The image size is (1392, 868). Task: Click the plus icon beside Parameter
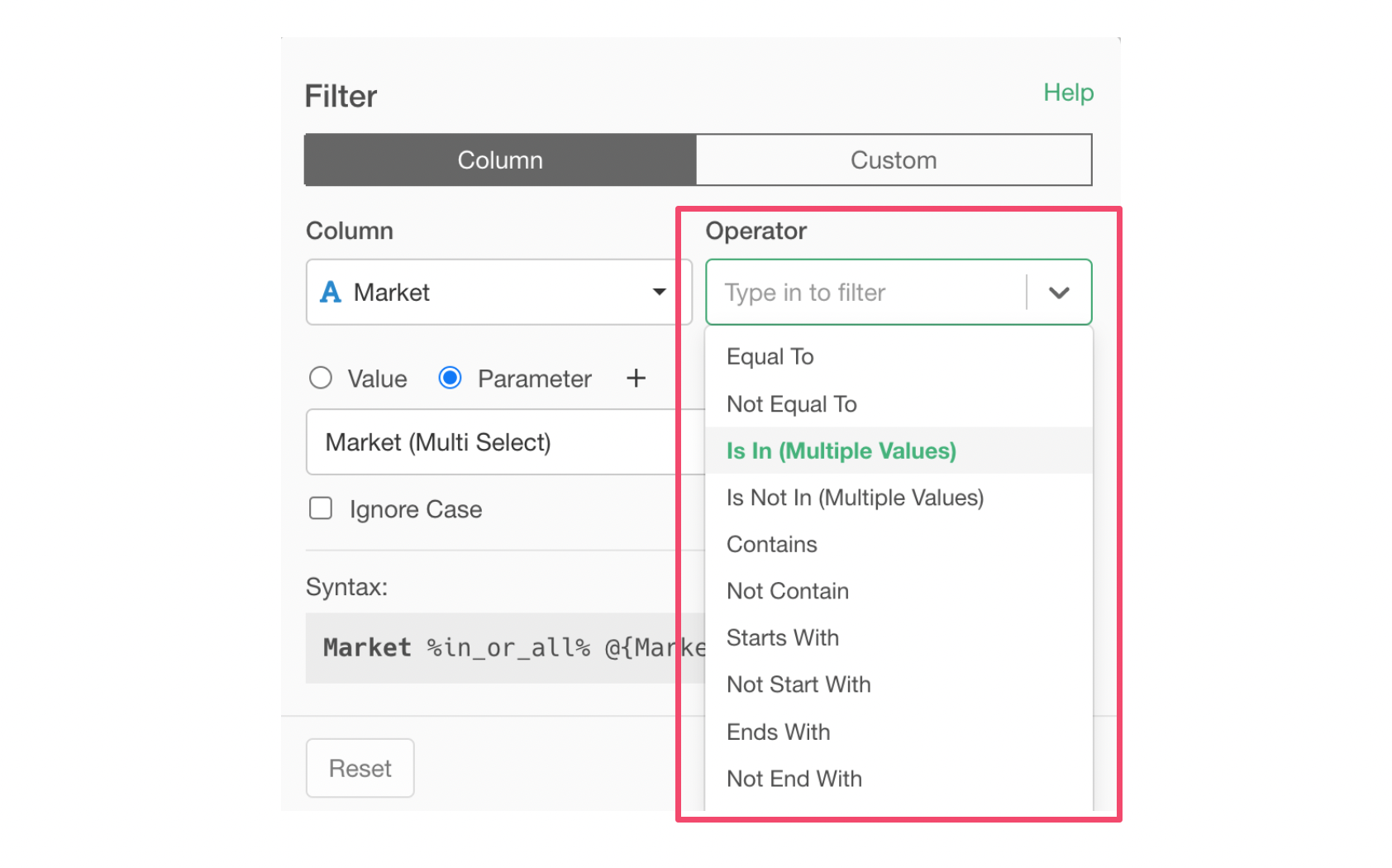pyautogui.click(x=636, y=379)
